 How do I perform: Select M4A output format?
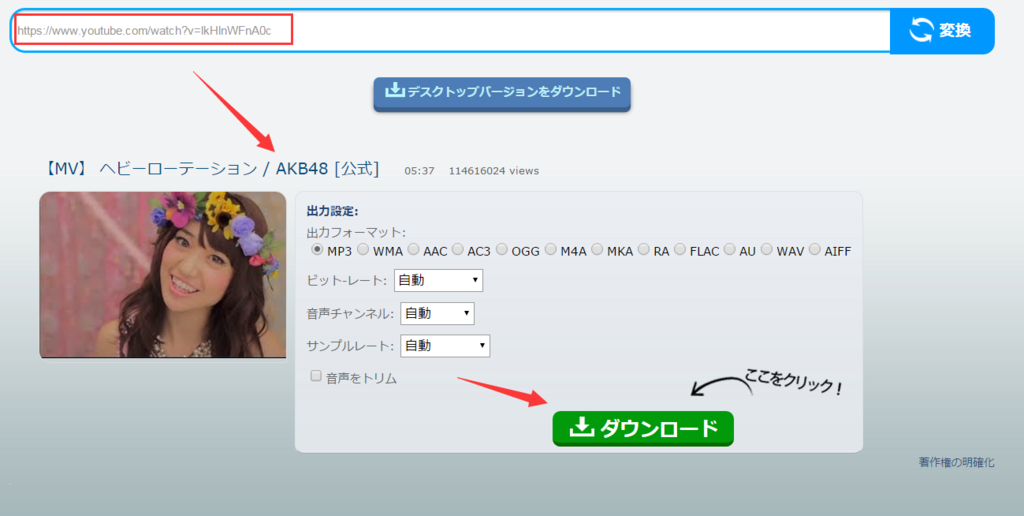click(550, 250)
